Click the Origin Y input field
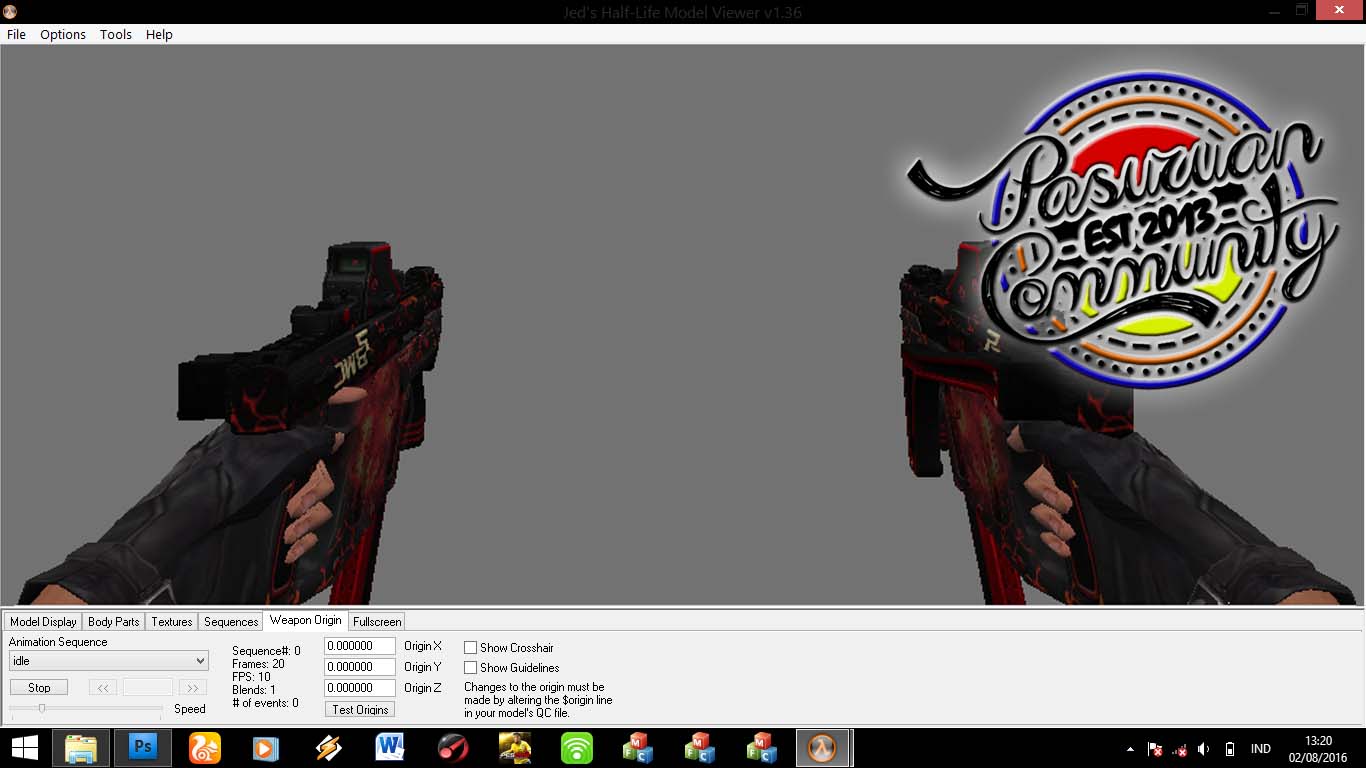Image resolution: width=1366 pixels, height=768 pixels. click(360, 667)
